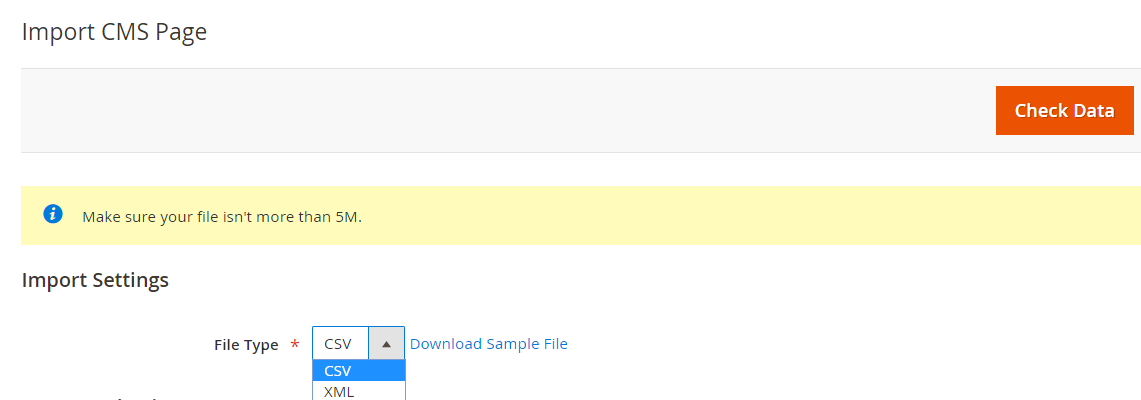Click the selected CSV value in field
Screen dimensions: 1141x400
[338, 343]
